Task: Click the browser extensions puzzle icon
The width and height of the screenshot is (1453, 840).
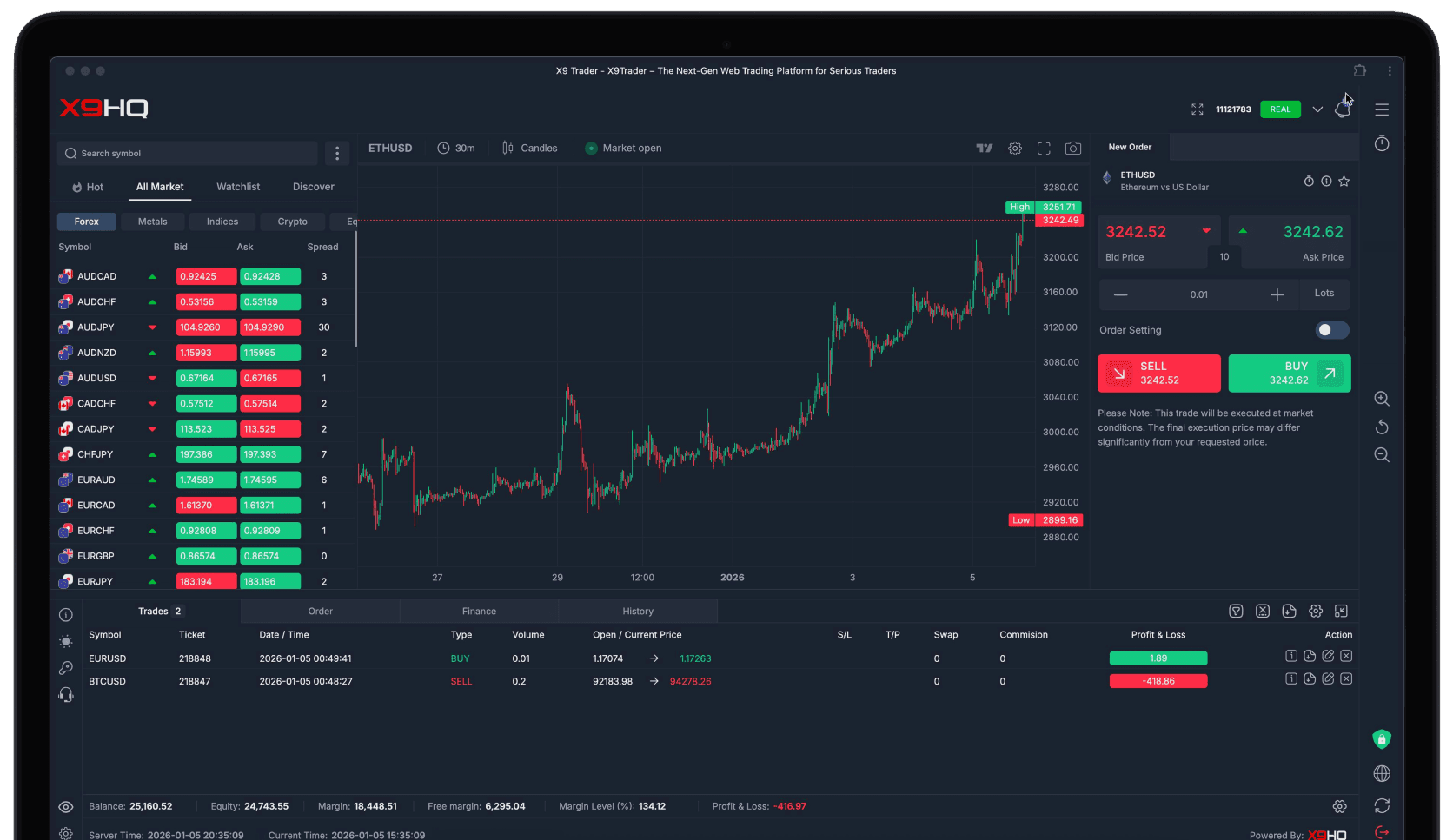Action: pos(1359,71)
